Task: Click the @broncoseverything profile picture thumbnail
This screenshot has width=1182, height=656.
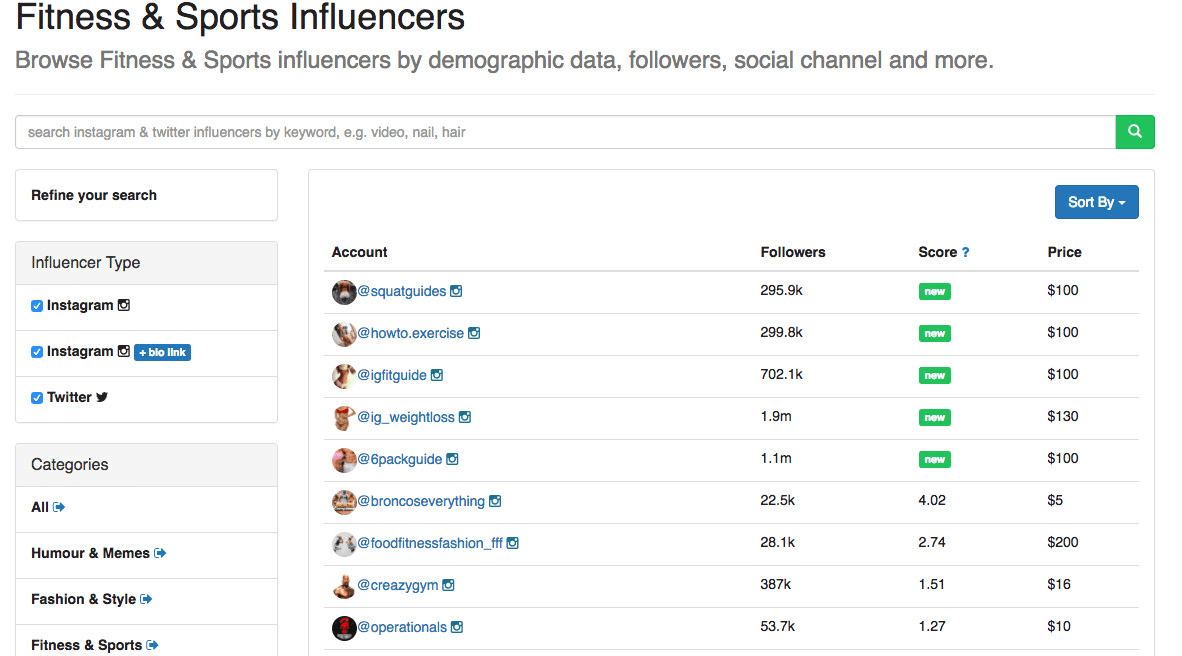Action: pos(344,501)
